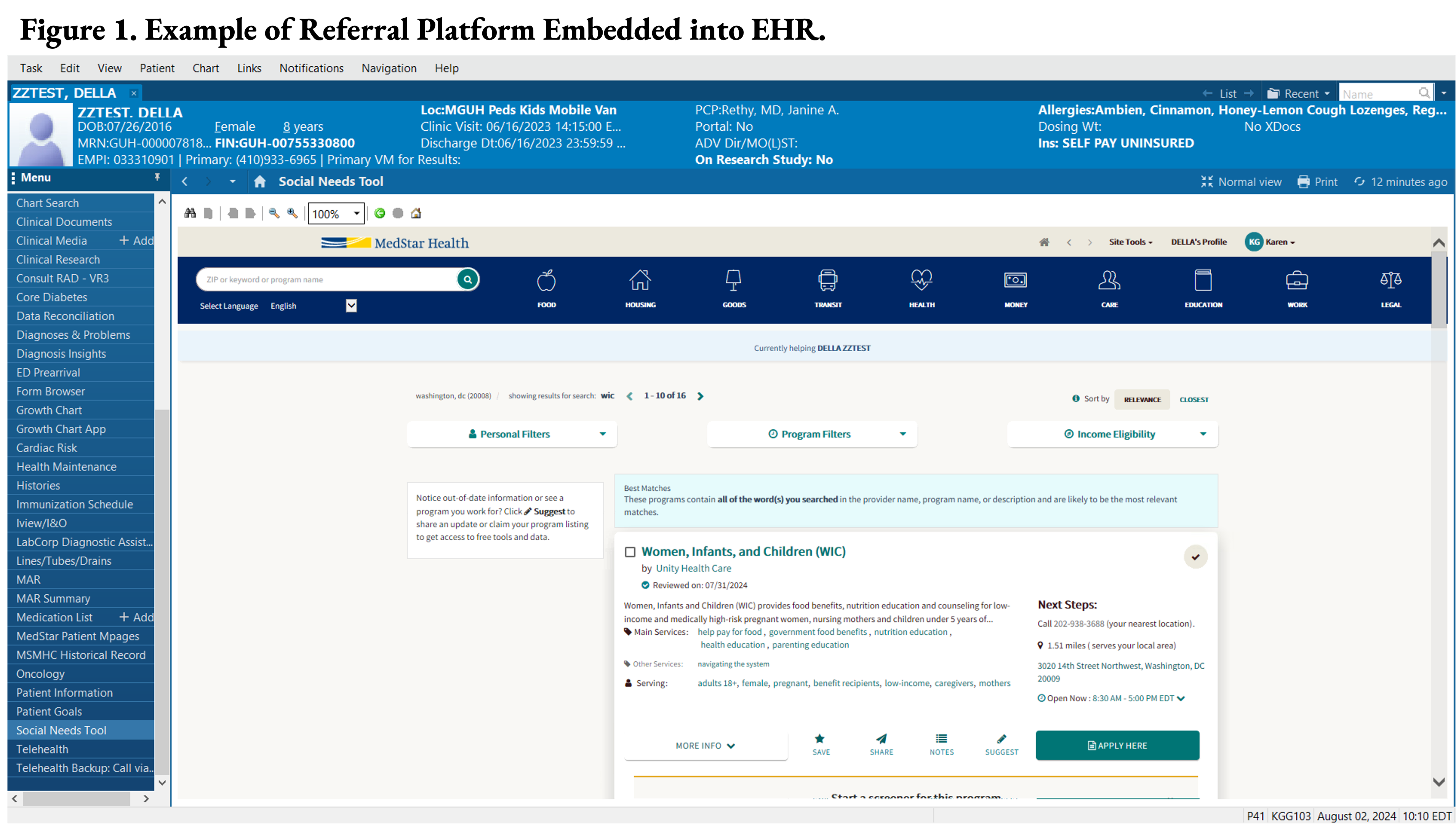1456x824 pixels.
Task: Click the green search magnifier button
Action: click(467, 279)
